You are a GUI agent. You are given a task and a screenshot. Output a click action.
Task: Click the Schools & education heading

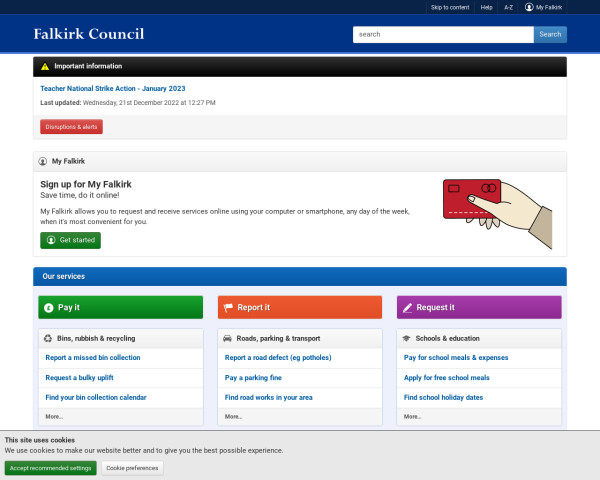coord(447,338)
